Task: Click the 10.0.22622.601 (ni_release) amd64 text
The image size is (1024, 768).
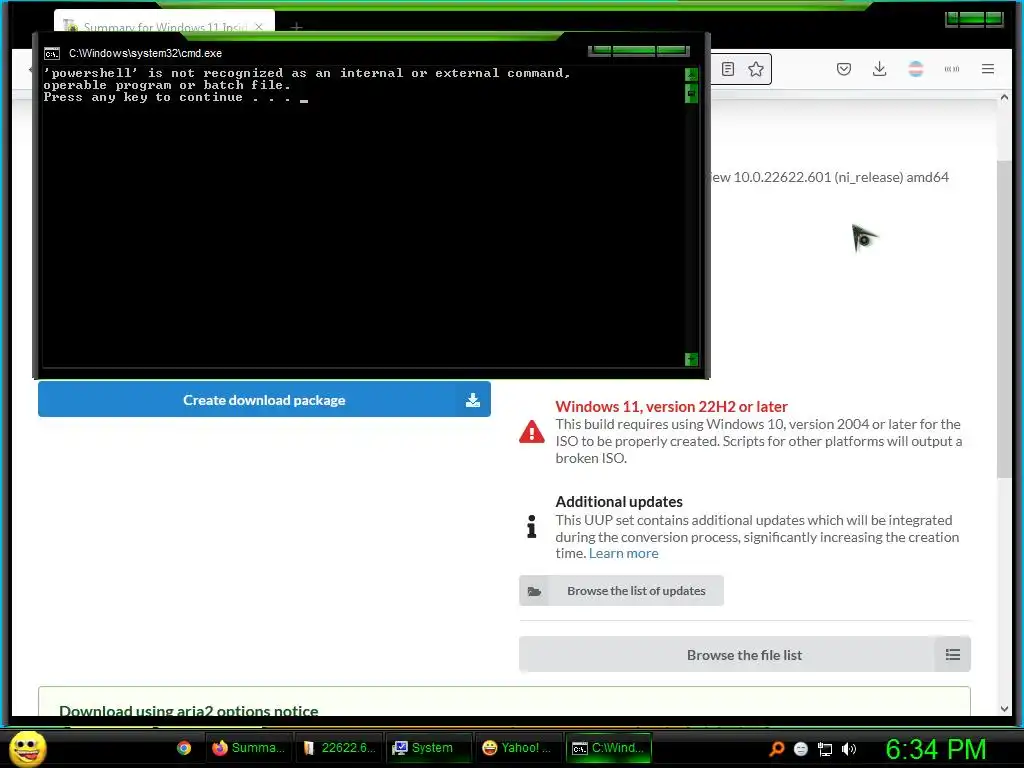Action: click(841, 177)
